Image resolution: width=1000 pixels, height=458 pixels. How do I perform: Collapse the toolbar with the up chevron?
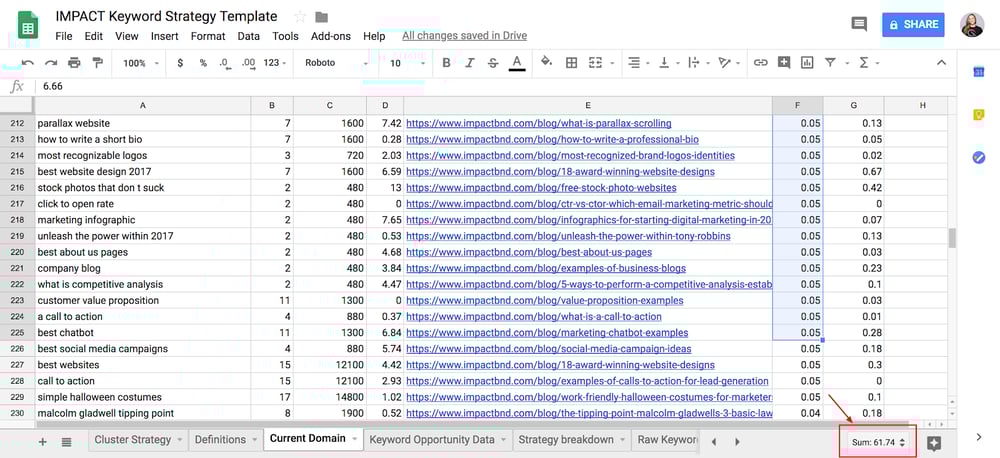tap(941, 63)
